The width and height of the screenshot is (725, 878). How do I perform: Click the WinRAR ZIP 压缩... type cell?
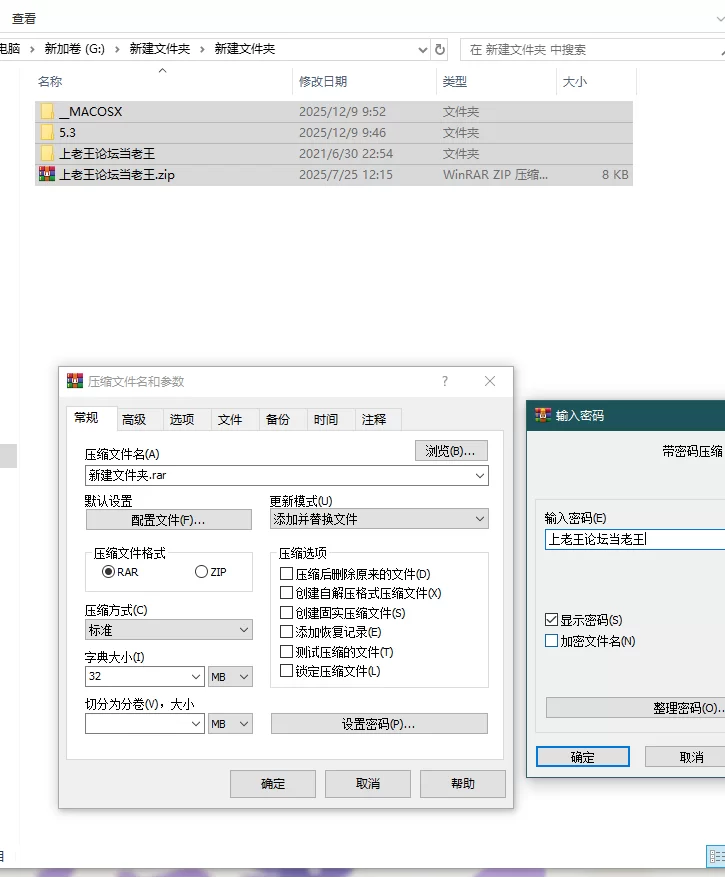click(495, 175)
